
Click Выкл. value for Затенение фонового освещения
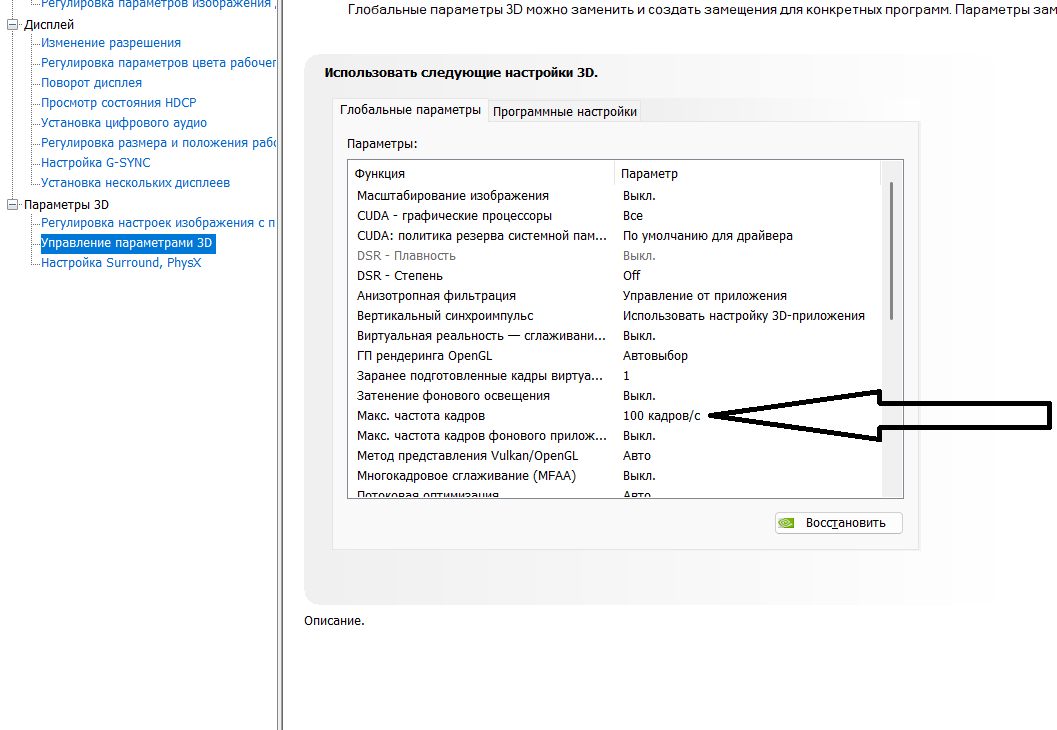[639, 396]
